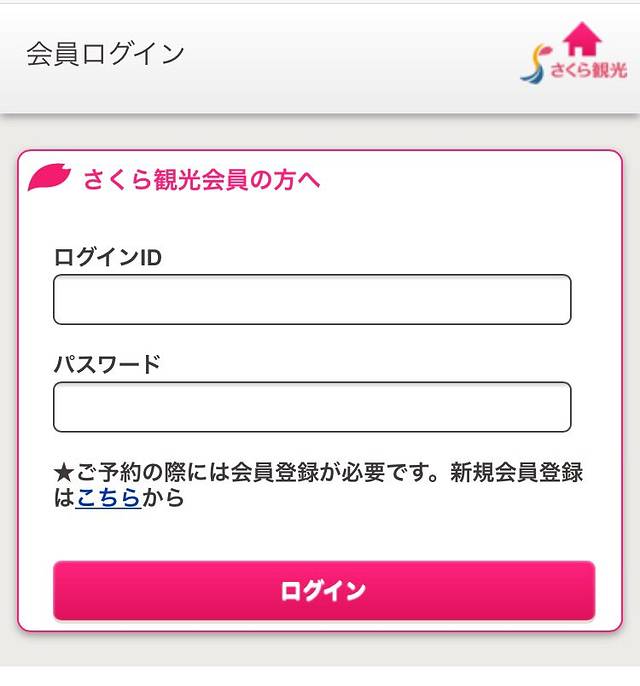Viewport: 640px width, 686px height.
Task: Click the から text after the こちら link
Action: point(163,498)
